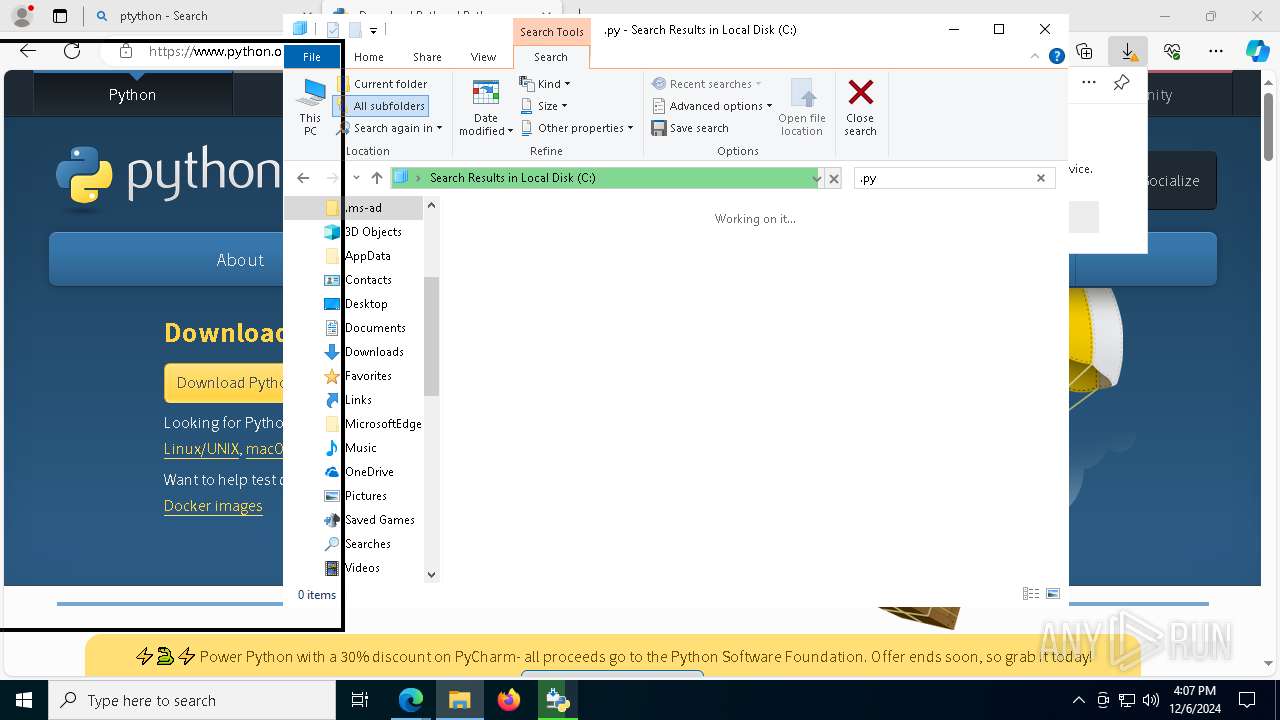Click About in python.org menu
The image size is (1280, 720).
pyautogui.click(x=240, y=260)
